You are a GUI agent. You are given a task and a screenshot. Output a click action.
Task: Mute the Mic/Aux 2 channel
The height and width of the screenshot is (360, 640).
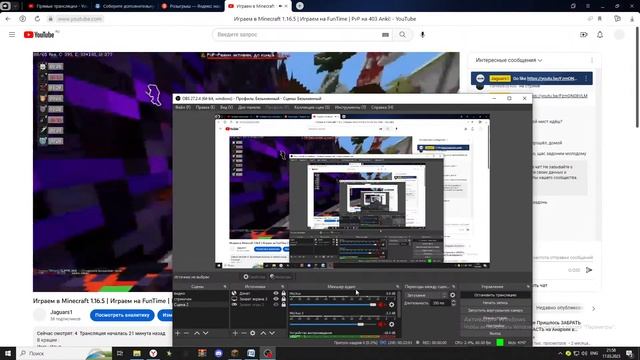381,324
